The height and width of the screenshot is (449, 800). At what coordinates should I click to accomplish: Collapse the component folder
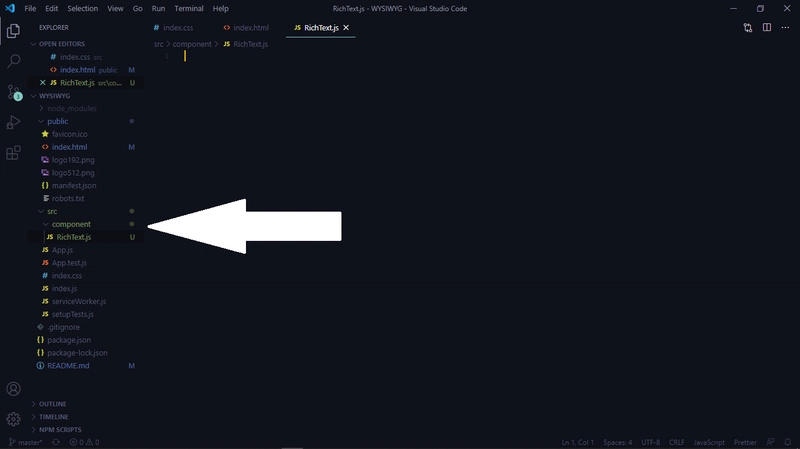click(71, 224)
